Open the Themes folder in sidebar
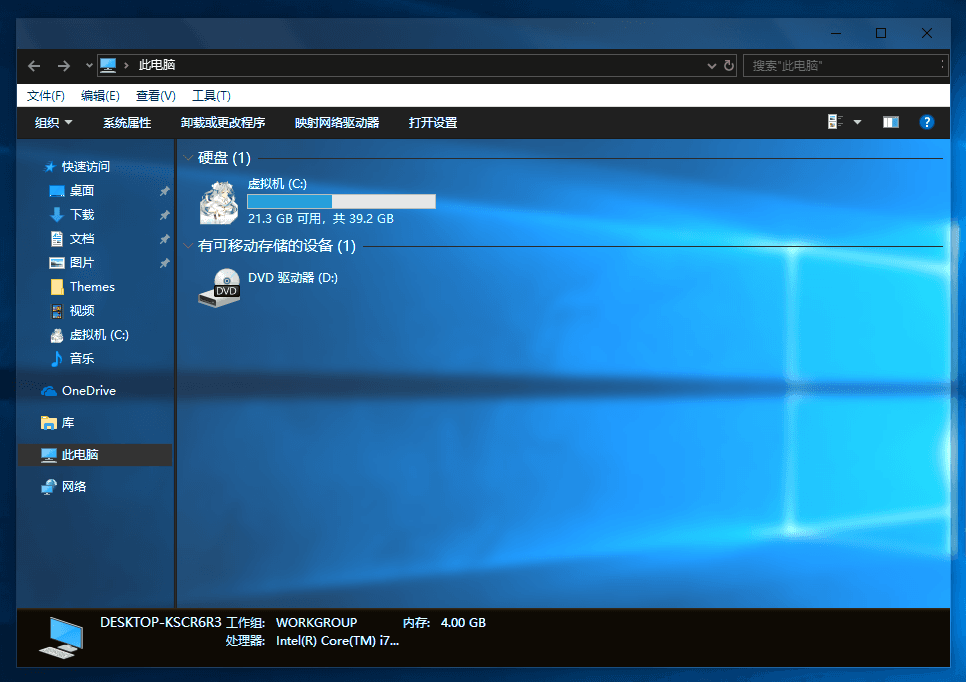966x682 pixels. click(x=92, y=286)
